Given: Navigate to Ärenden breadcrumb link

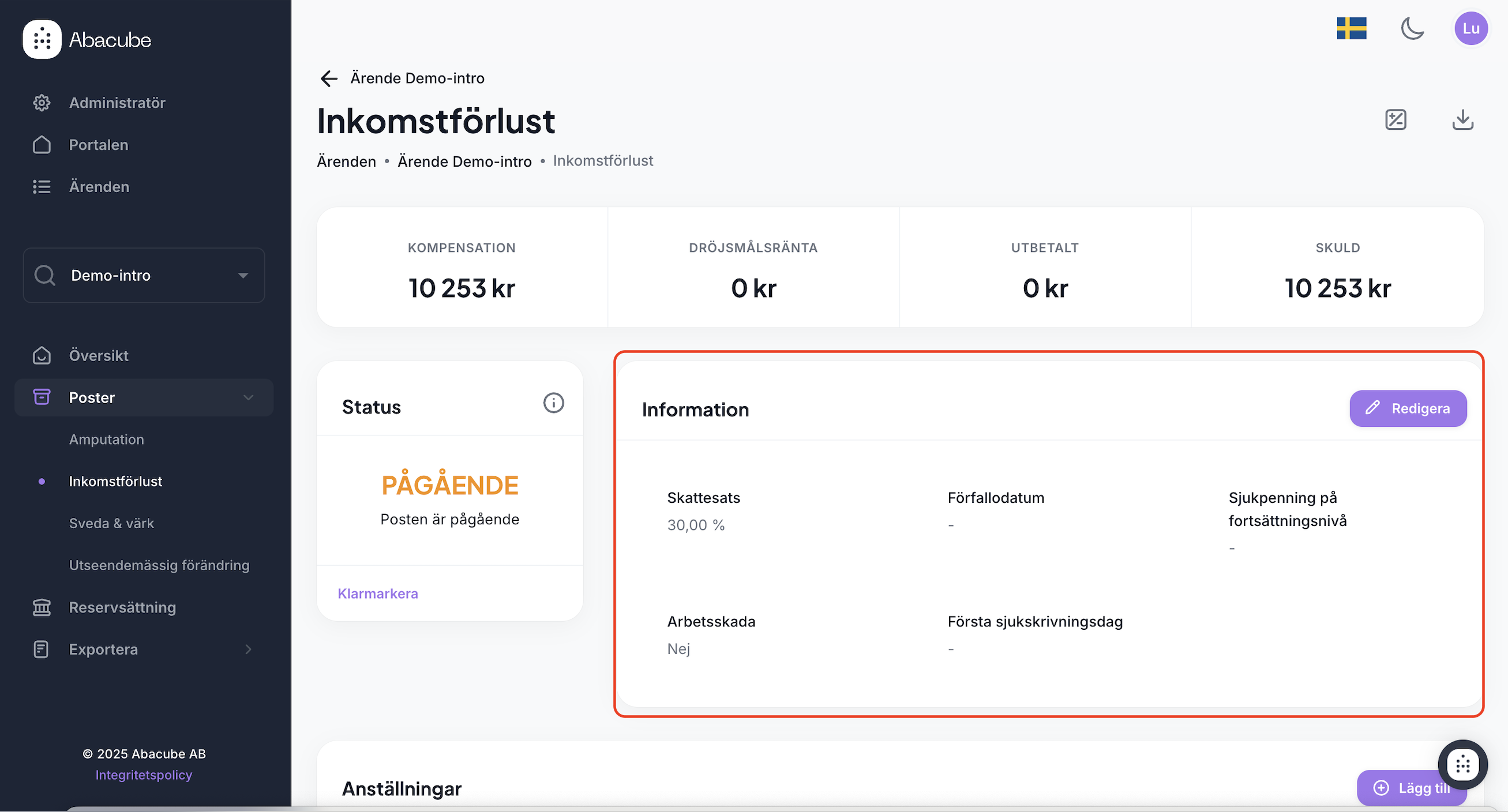Looking at the screenshot, I should click(x=347, y=161).
